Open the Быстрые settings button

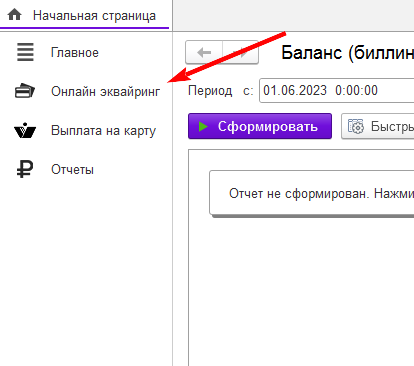point(378,126)
